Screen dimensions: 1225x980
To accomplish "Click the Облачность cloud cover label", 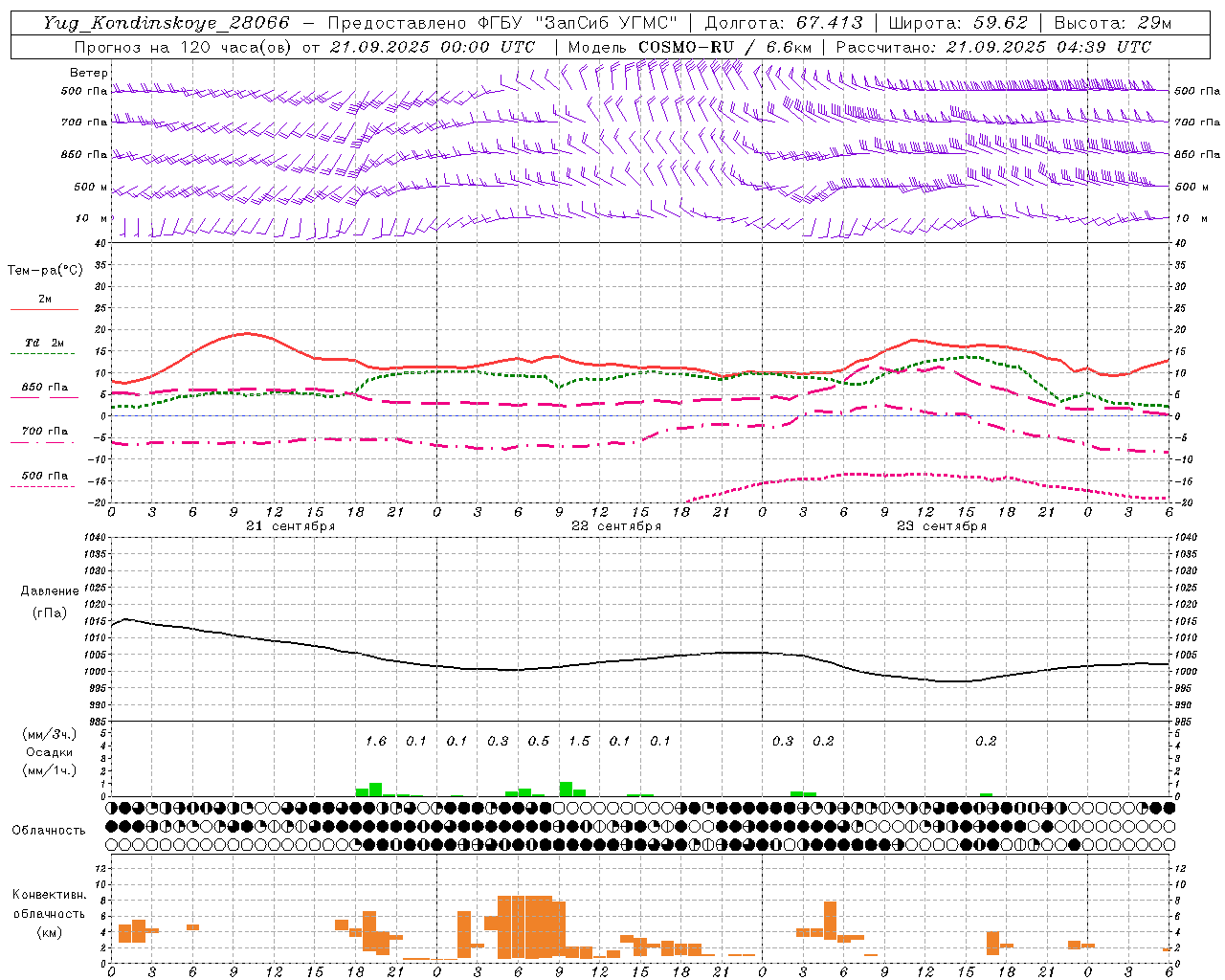I will tap(49, 830).
